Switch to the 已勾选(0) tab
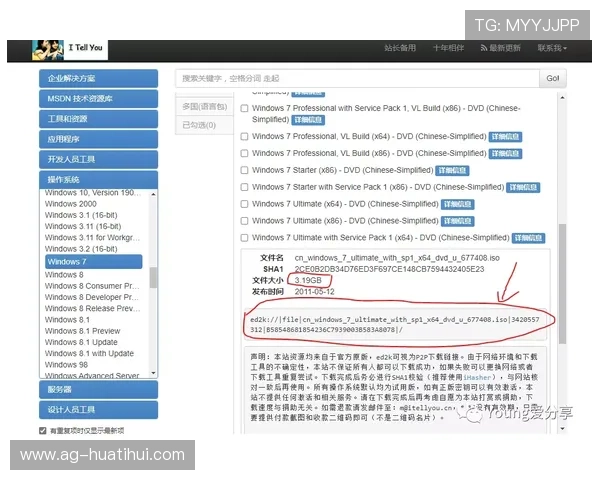The width and height of the screenshot is (600, 480). 204,125
